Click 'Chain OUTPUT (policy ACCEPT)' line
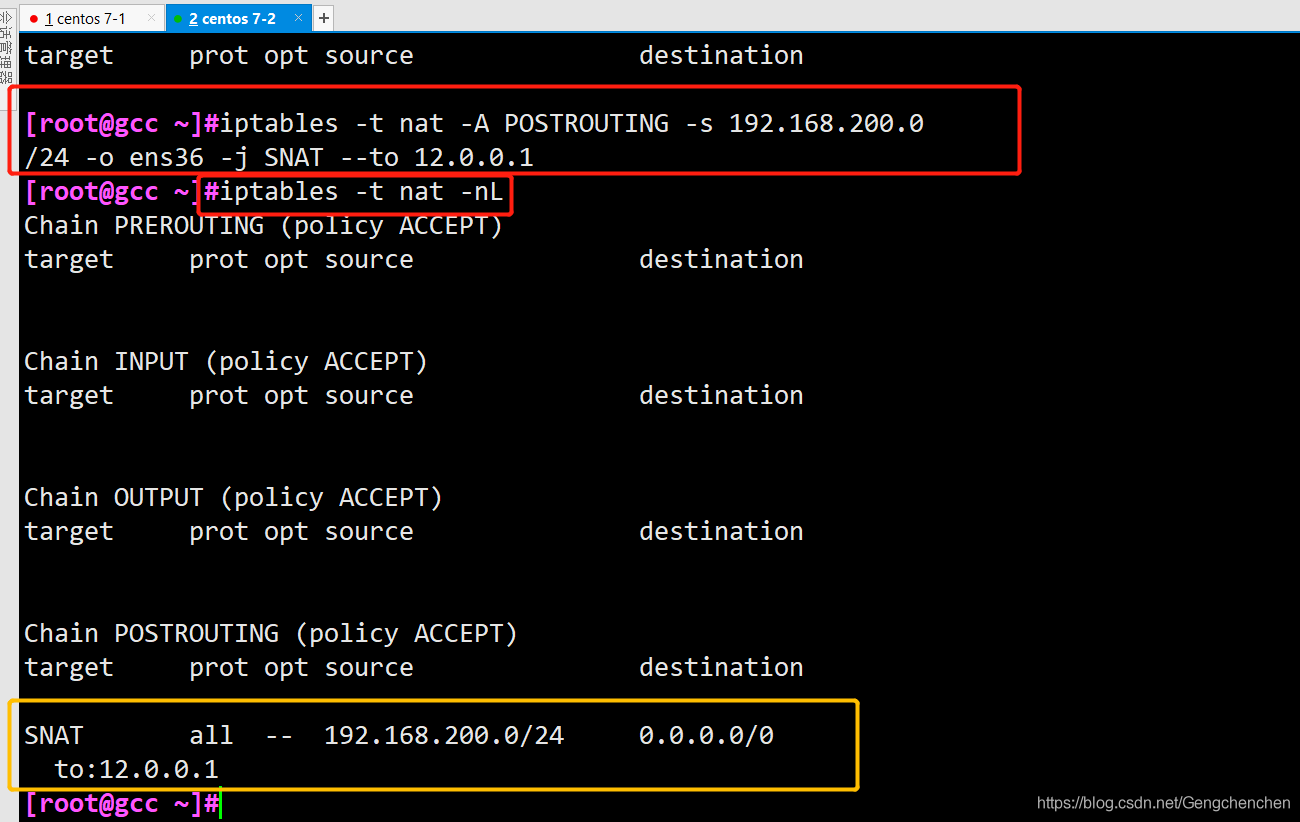This screenshot has height=822, width=1300. [x=233, y=498]
